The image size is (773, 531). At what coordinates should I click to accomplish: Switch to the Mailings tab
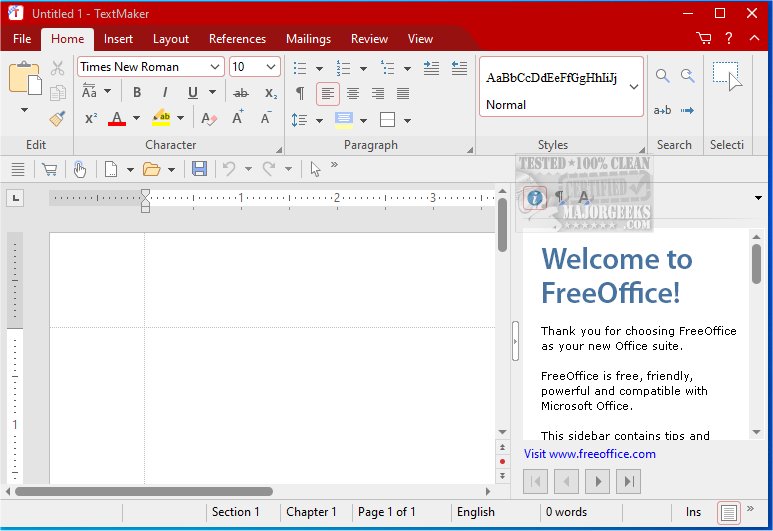click(308, 39)
